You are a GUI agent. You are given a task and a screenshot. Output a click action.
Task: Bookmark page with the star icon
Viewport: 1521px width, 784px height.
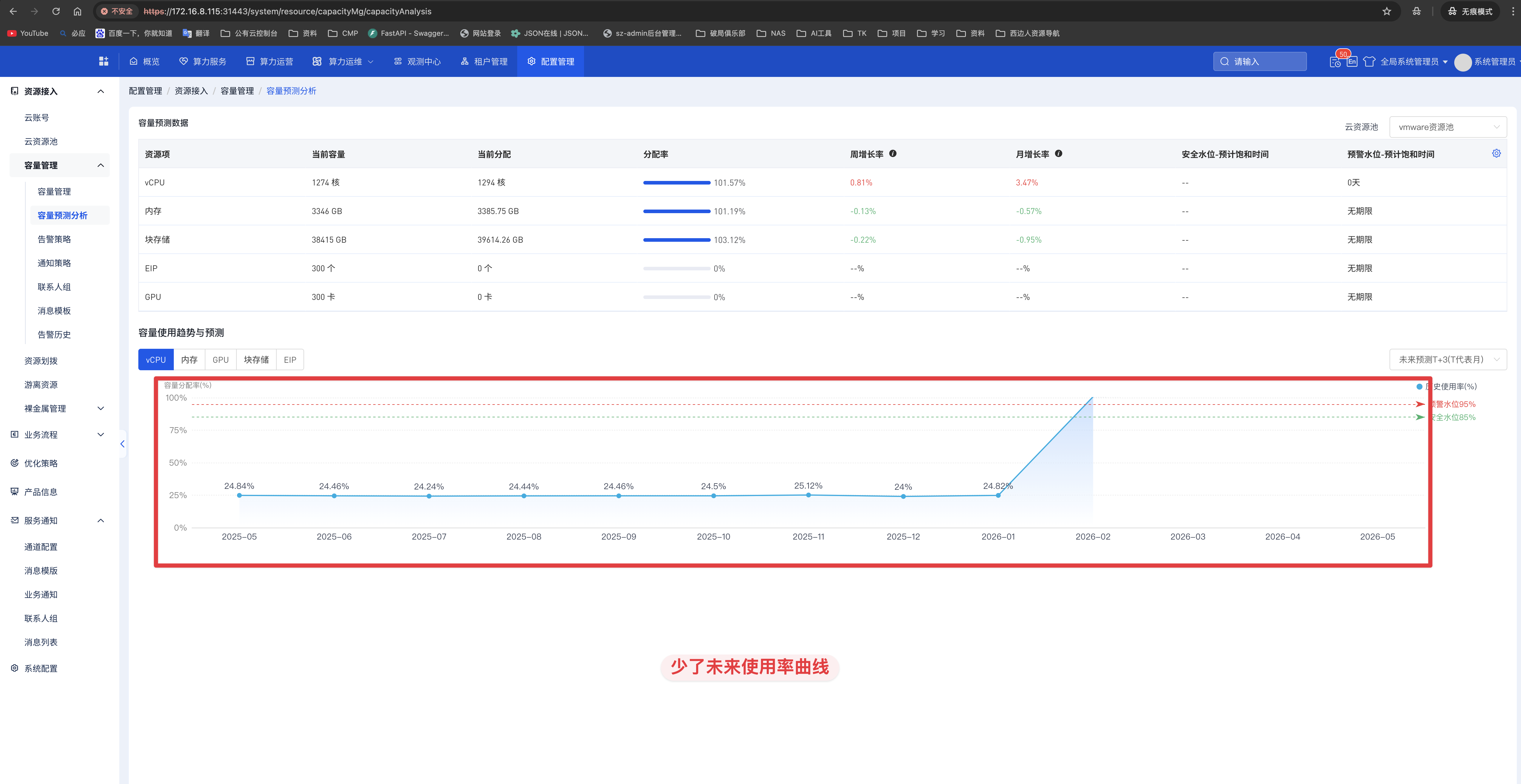point(1386,11)
